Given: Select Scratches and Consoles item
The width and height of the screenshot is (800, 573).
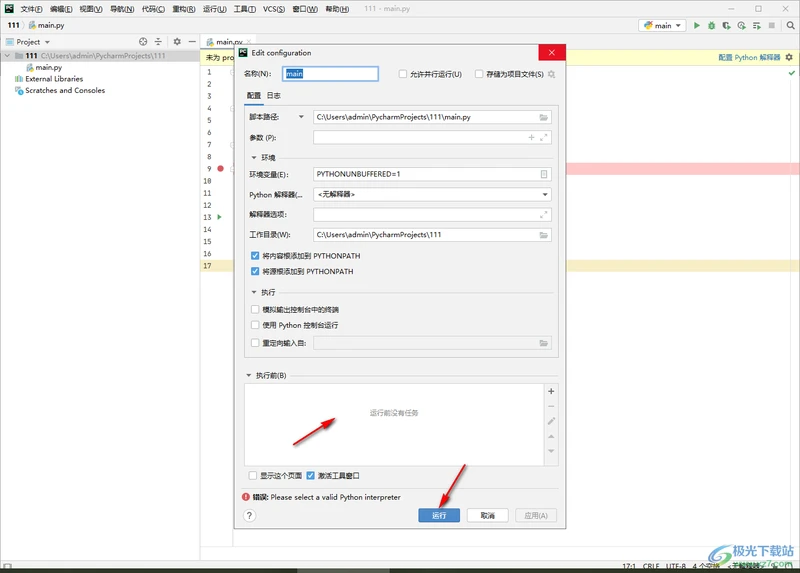Looking at the screenshot, I should click(65, 90).
